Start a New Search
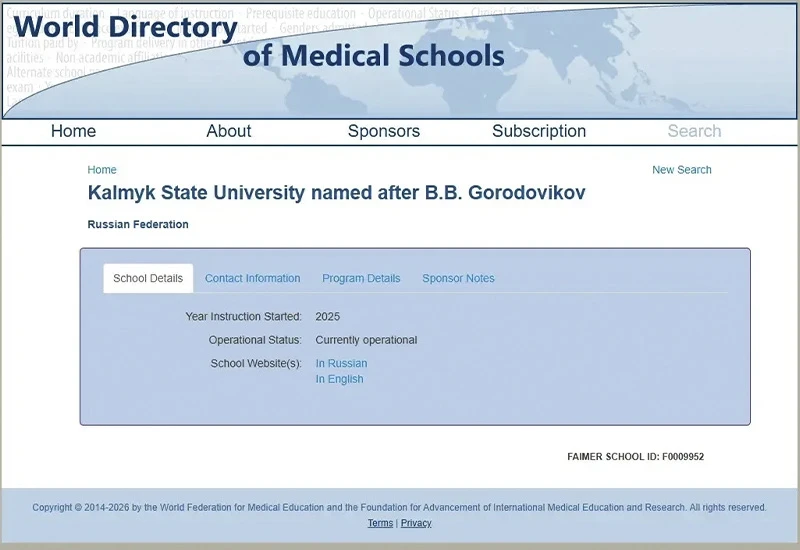800x550 pixels. click(681, 170)
